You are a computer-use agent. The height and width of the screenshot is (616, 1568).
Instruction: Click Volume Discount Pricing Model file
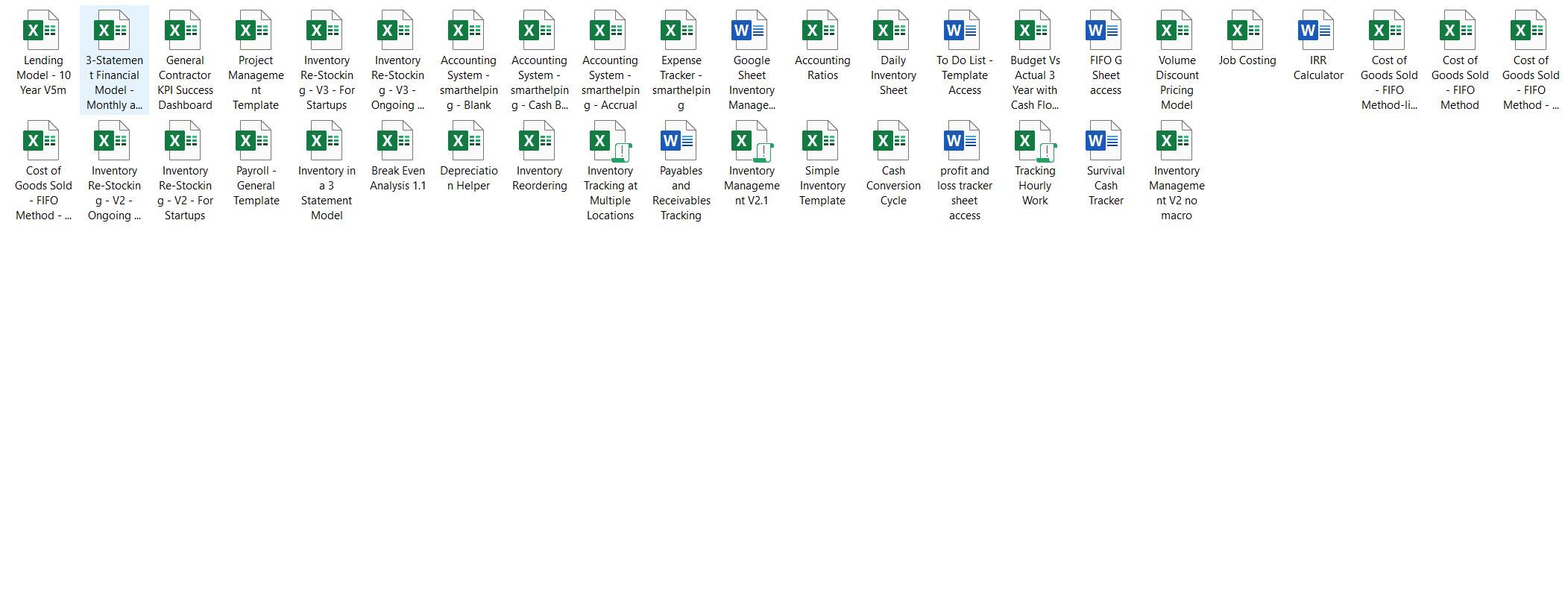click(1176, 31)
